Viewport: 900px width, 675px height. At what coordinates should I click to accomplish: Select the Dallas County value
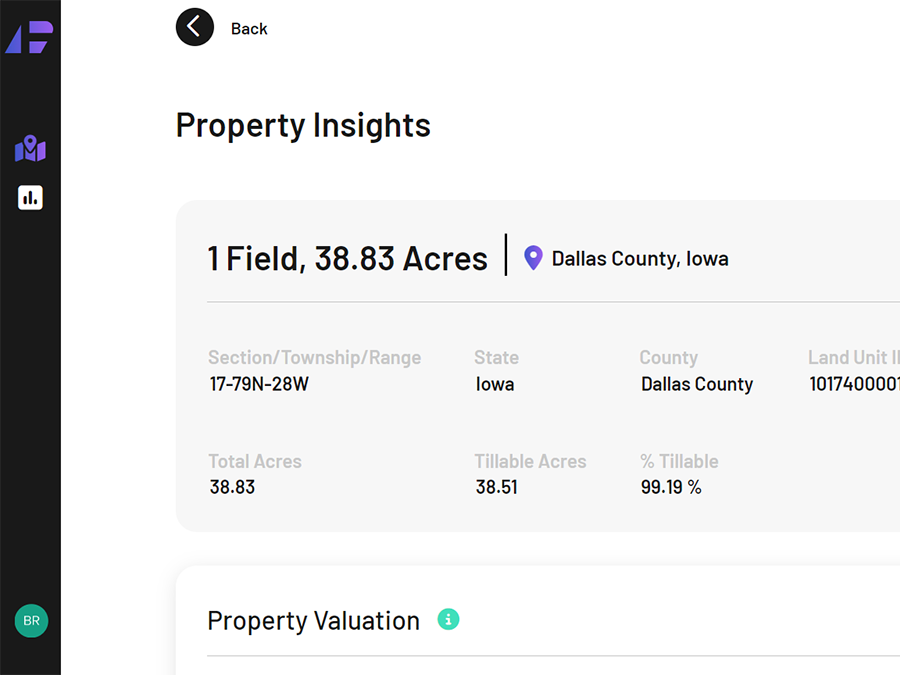[x=697, y=384]
